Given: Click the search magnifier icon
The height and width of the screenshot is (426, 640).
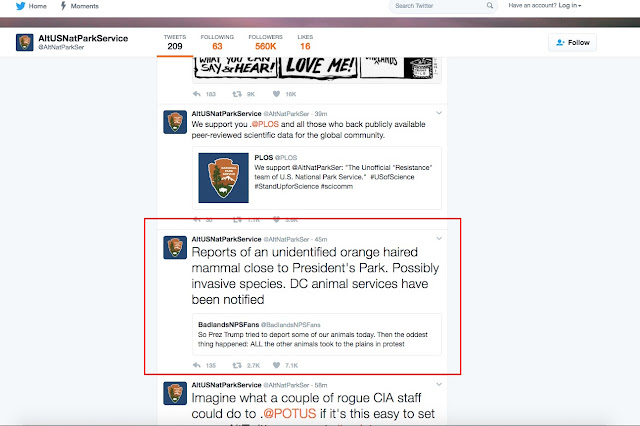Looking at the screenshot, I should tap(489, 6).
